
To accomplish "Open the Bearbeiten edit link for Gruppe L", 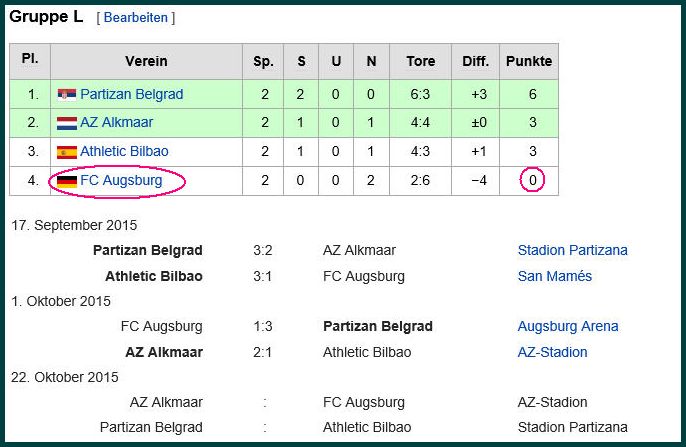I will pos(136,17).
